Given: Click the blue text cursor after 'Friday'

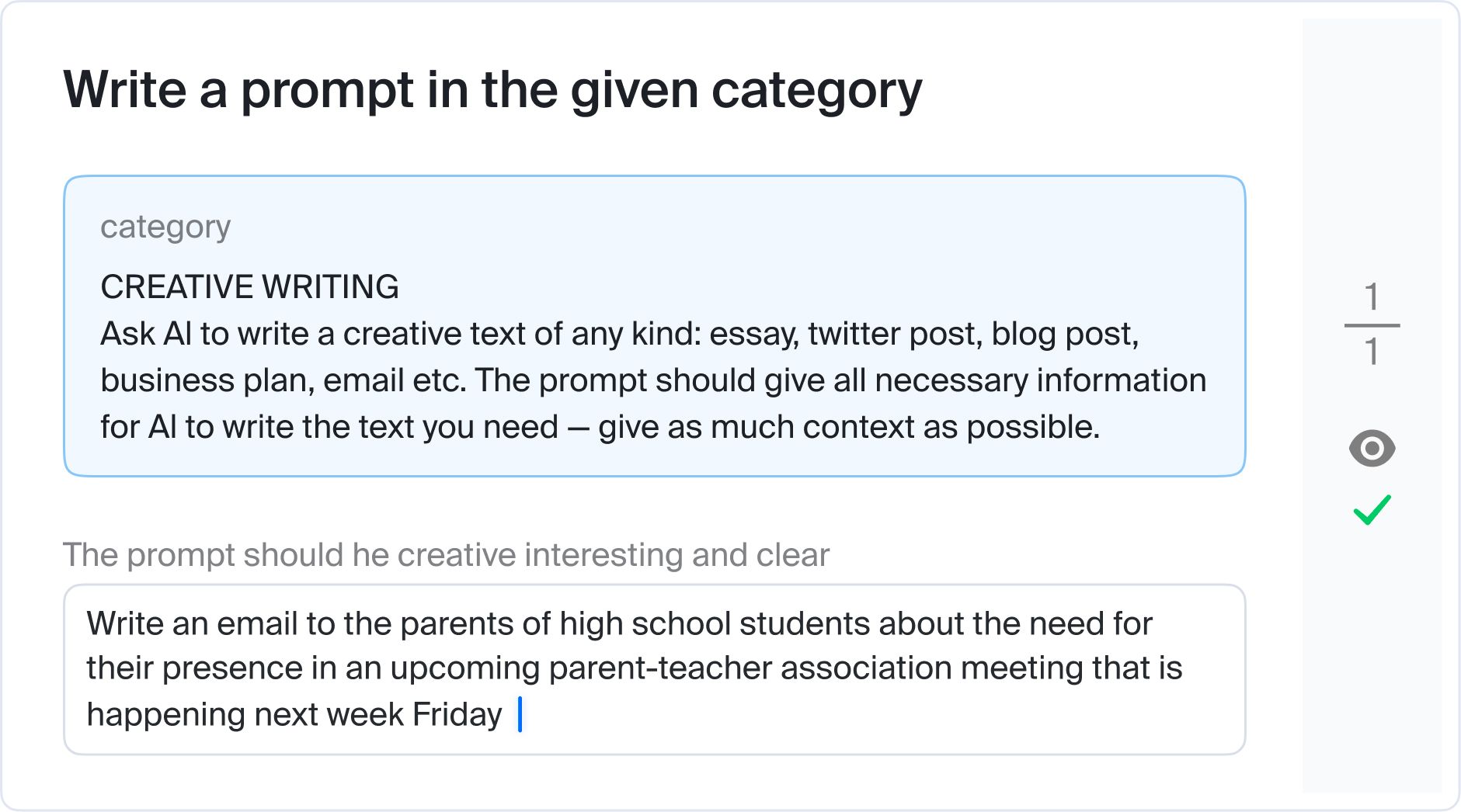Looking at the screenshot, I should tap(520, 714).
